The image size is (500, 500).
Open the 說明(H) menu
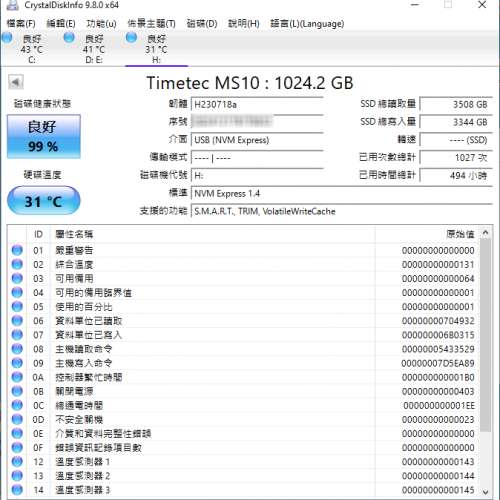[x=243, y=23]
